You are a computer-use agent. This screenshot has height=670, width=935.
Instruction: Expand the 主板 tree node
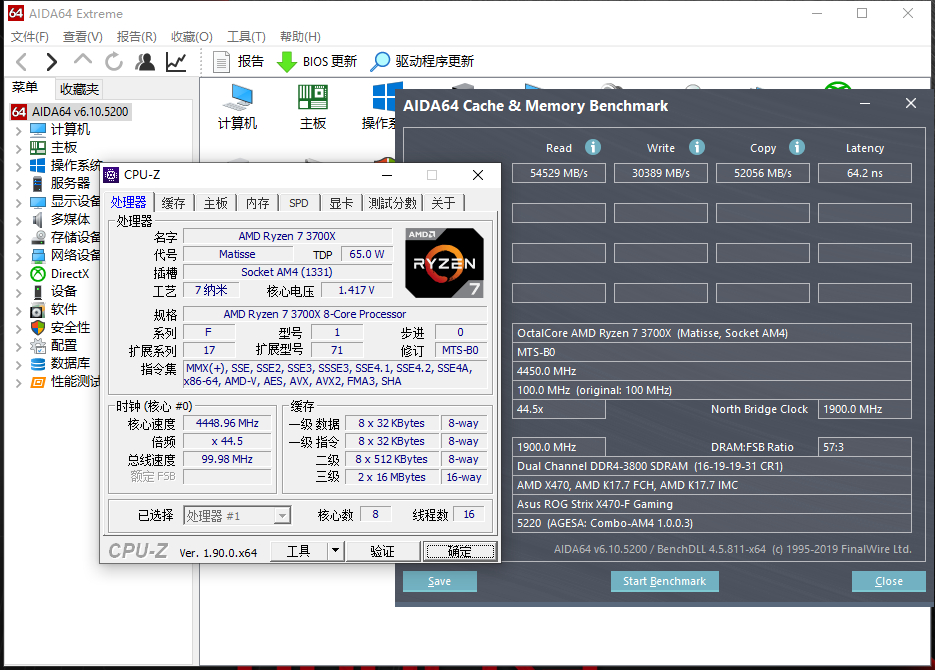pos(18,148)
